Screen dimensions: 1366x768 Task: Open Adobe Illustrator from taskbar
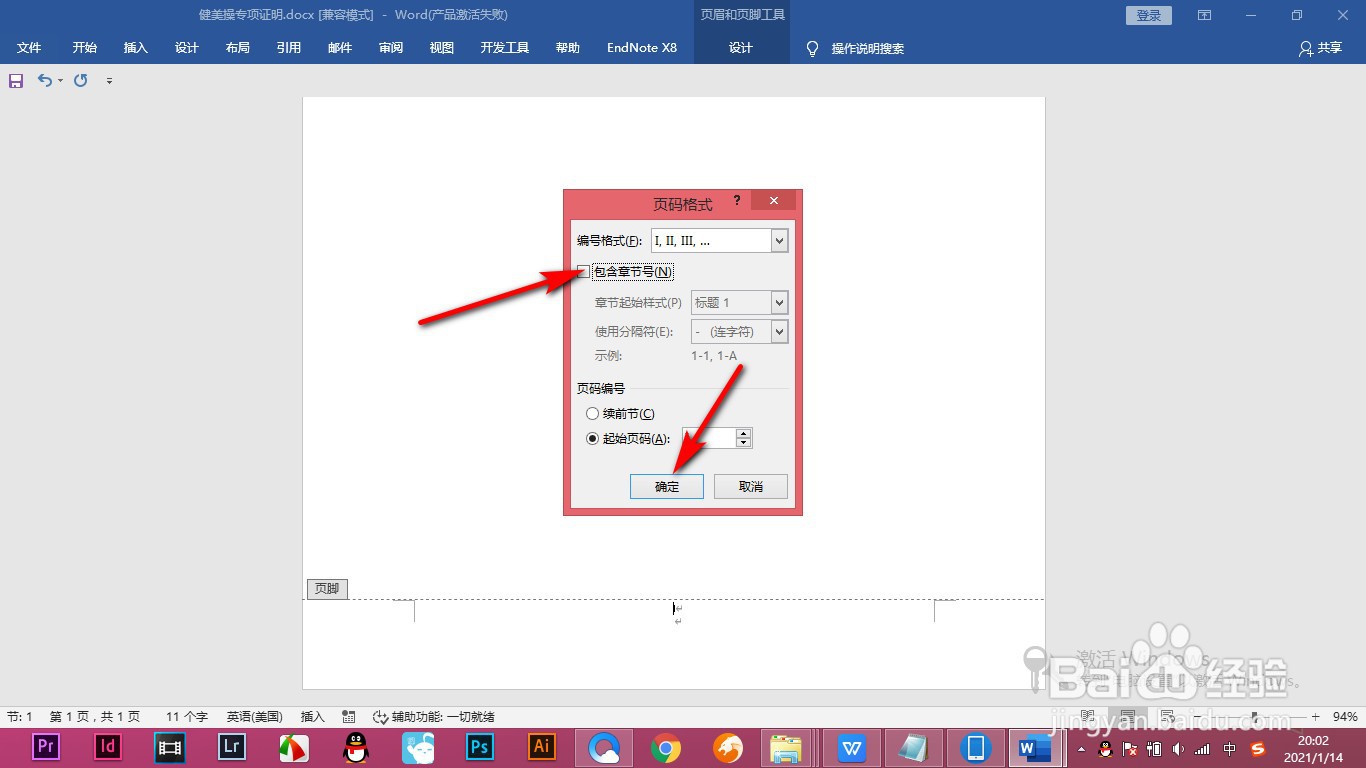tap(542, 747)
